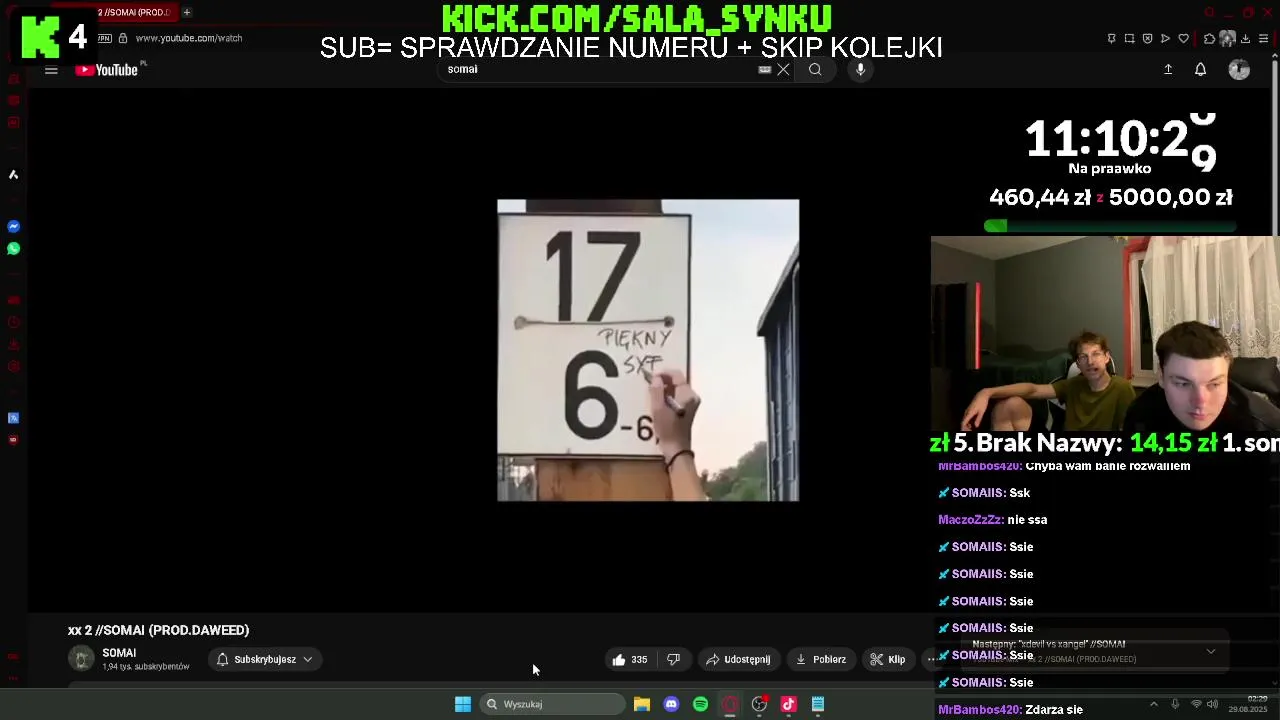Open Spotify from the taskbar
This screenshot has width=1280, height=720.
pyautogui.click(x=700, y=704)
